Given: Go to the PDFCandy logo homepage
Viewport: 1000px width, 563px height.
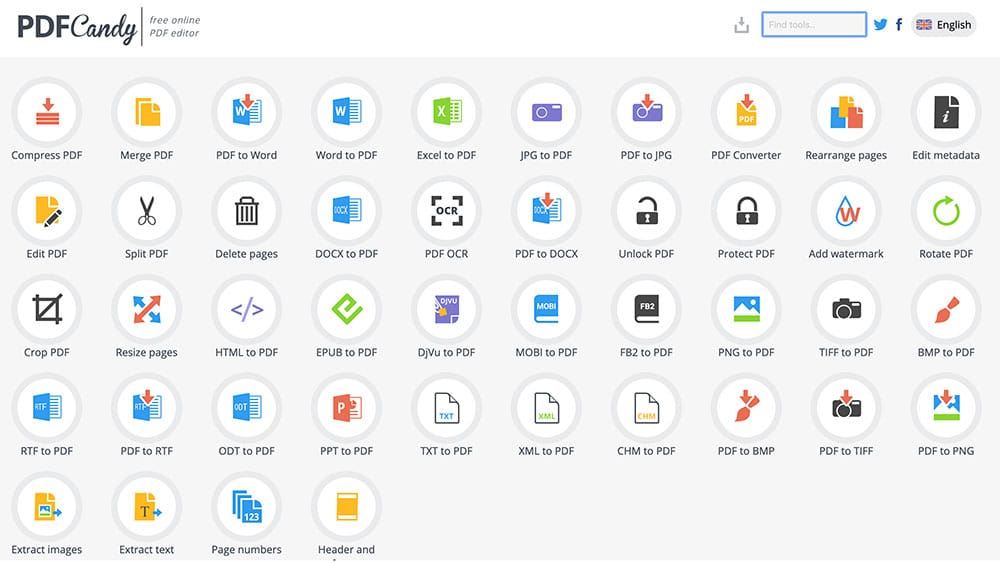Looking at the screenshot, I should tap(77, 27).
